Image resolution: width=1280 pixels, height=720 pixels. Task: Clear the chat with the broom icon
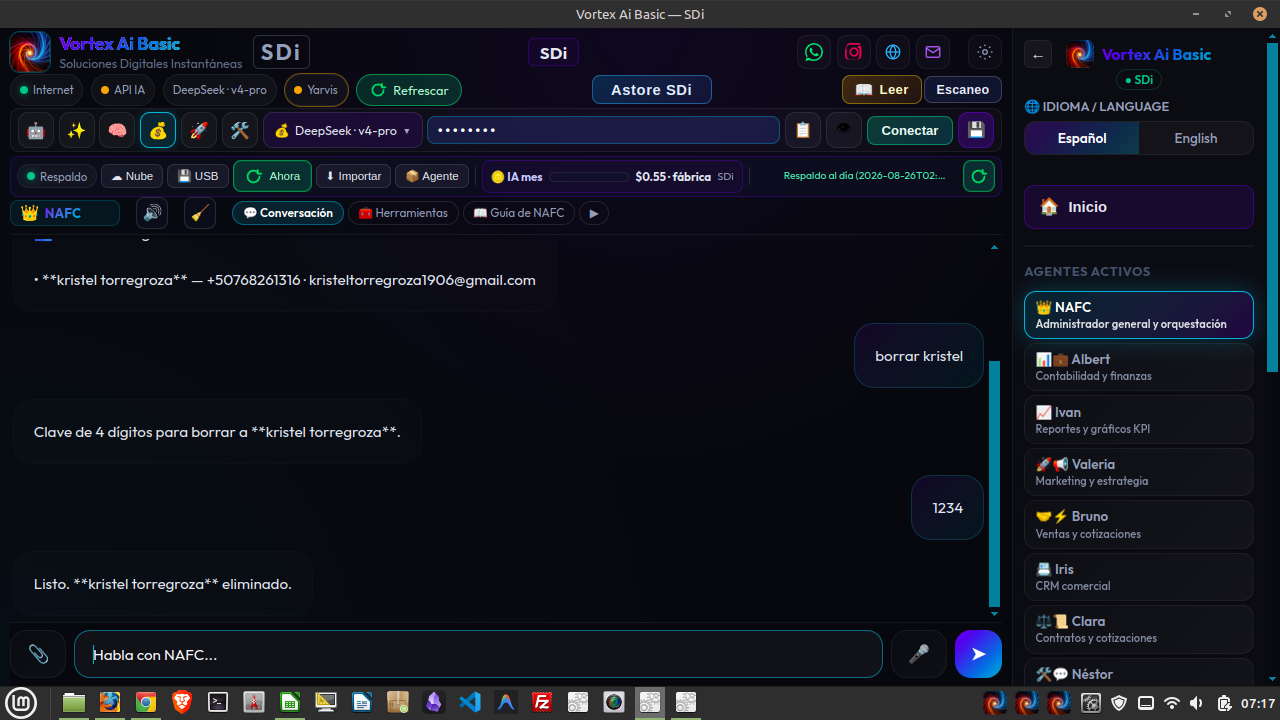click(200, 213)
